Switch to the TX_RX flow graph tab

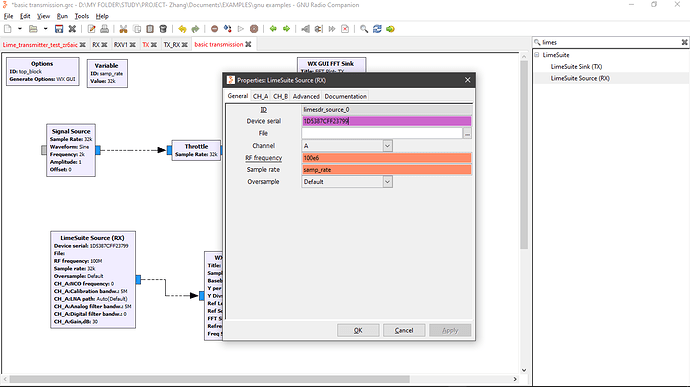[x=172, y=45]
